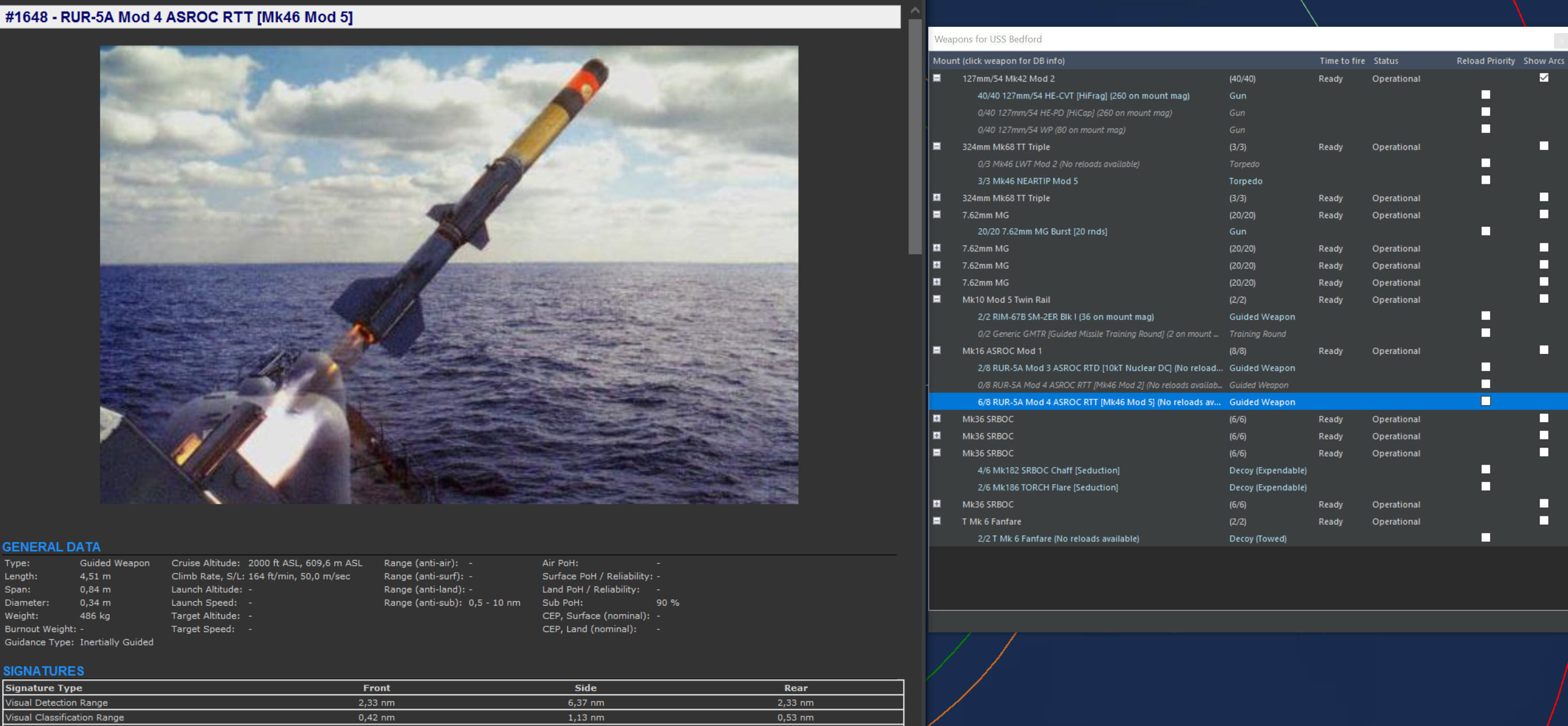Click the Show Arcs column header
Screen dimensions: 1568x726
(x=1543, y=61)
